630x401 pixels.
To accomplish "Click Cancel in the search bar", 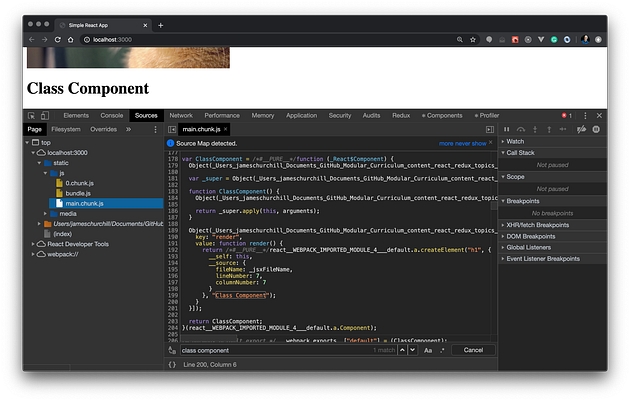I will point(473,350).
